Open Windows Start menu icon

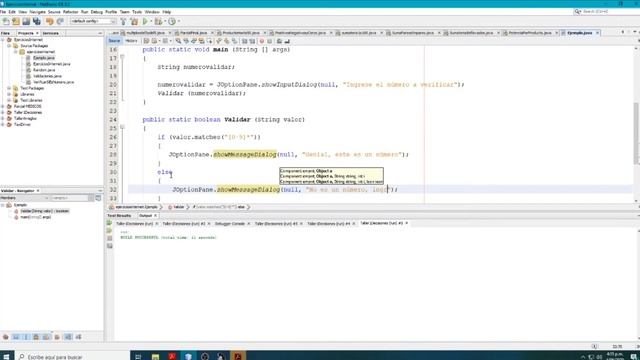pyautogui.click(x=6, y=356)
